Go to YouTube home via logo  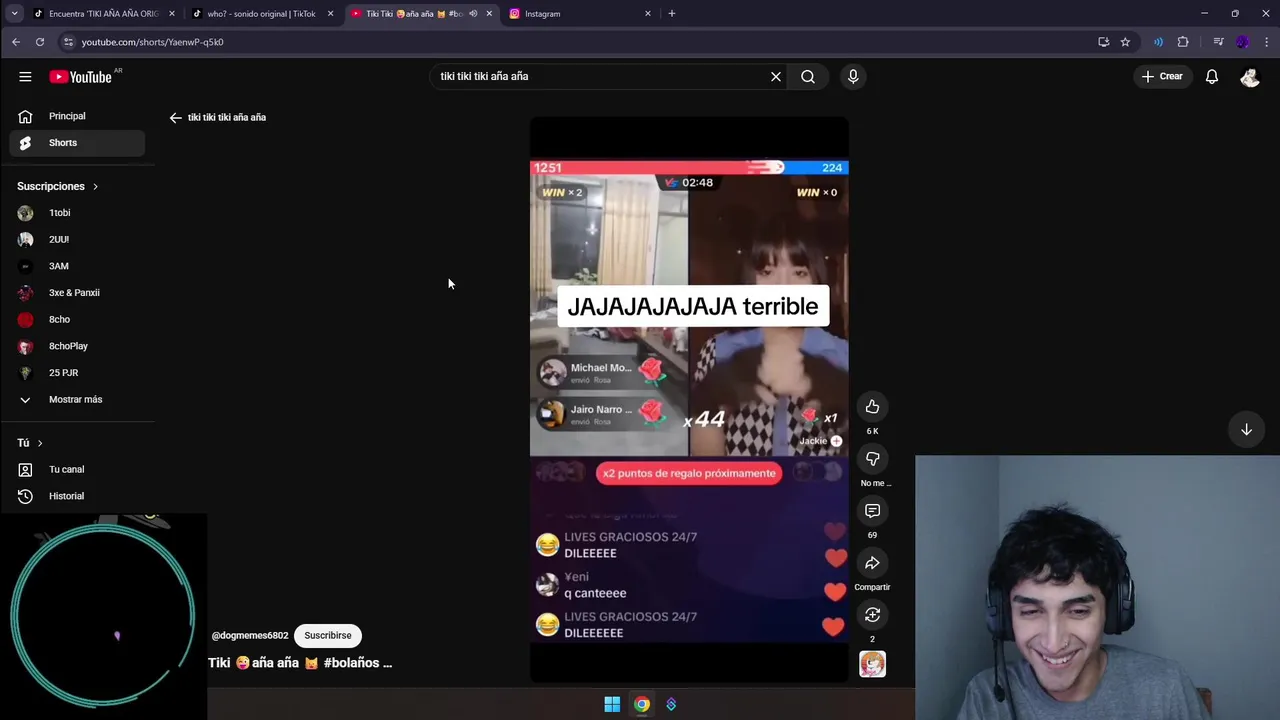click(x=81, y=77)
